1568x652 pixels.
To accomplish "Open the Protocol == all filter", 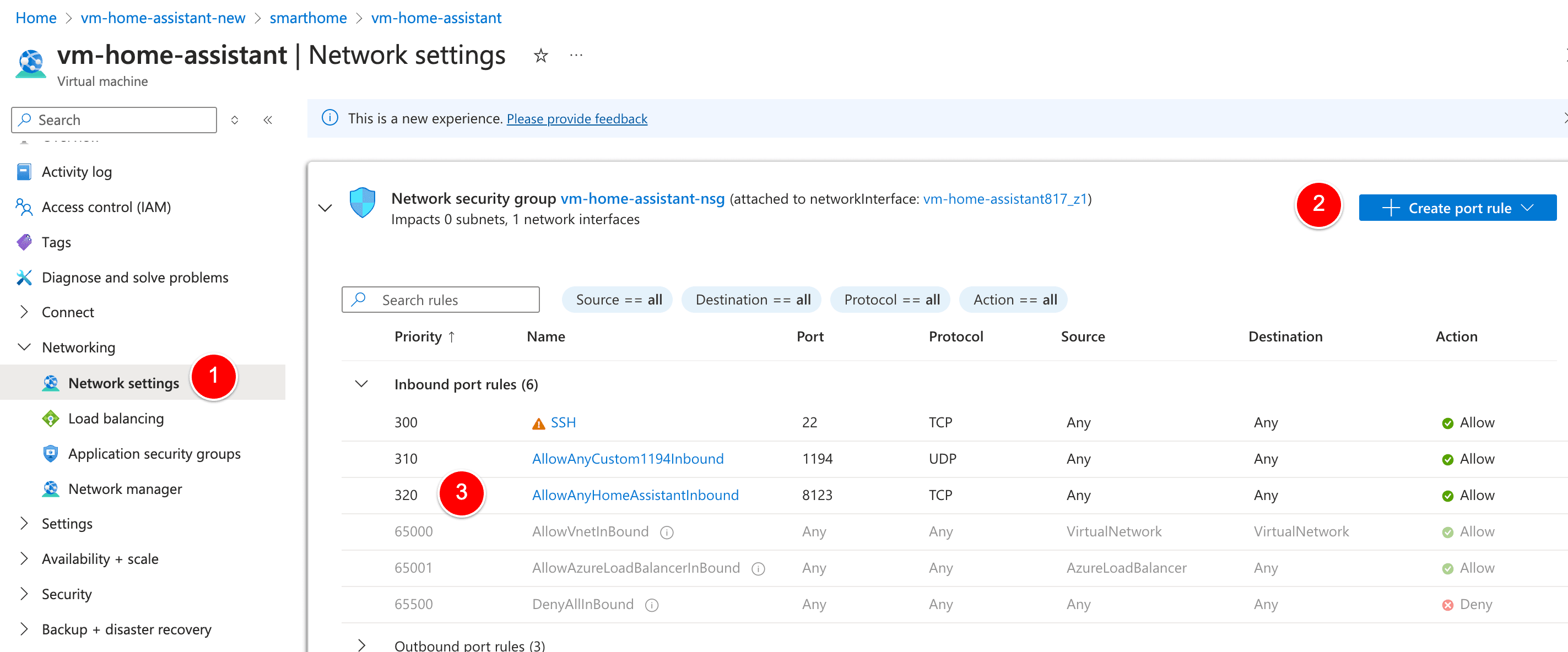I will [891, 300].
